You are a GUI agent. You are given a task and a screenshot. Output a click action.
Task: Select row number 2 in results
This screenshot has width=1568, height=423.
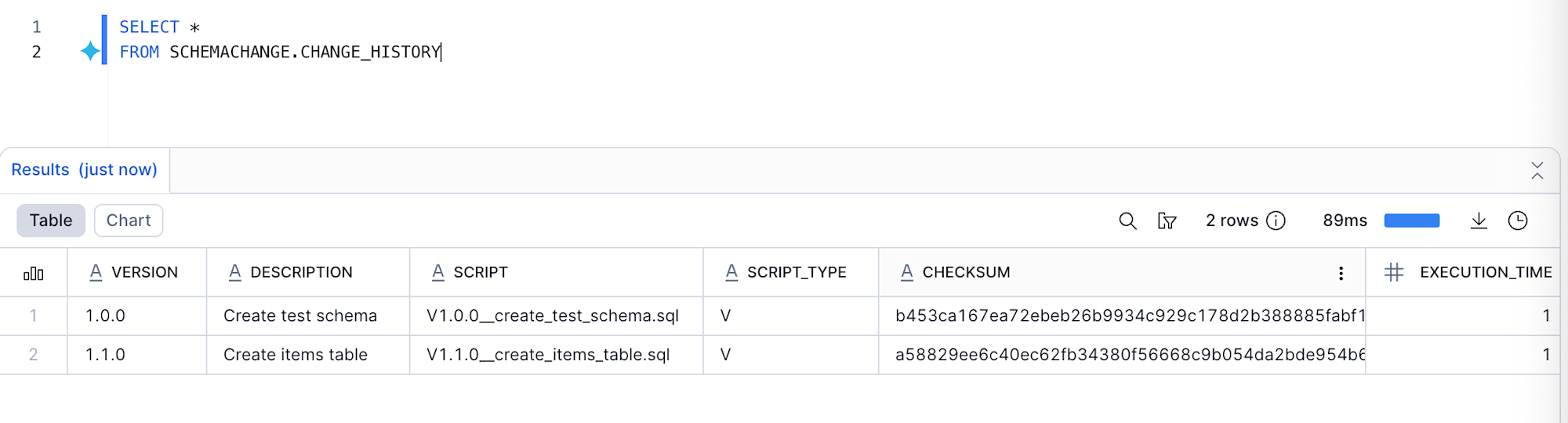point(34,355)
